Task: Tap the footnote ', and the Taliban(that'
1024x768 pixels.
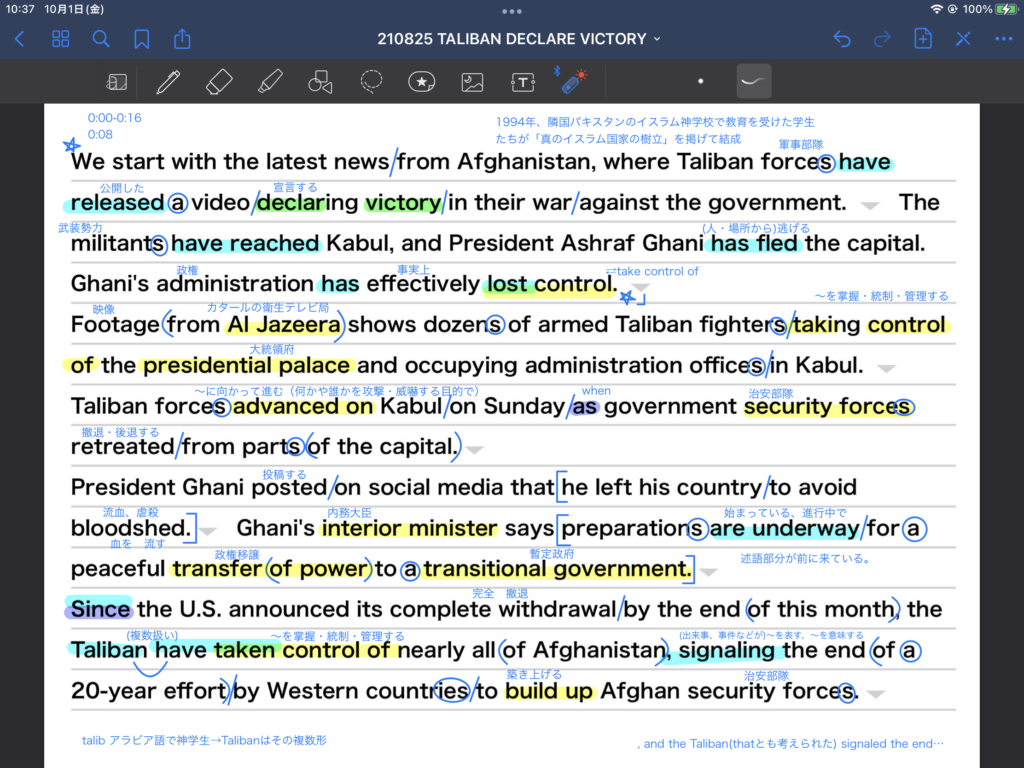Action: click(790, 743)
